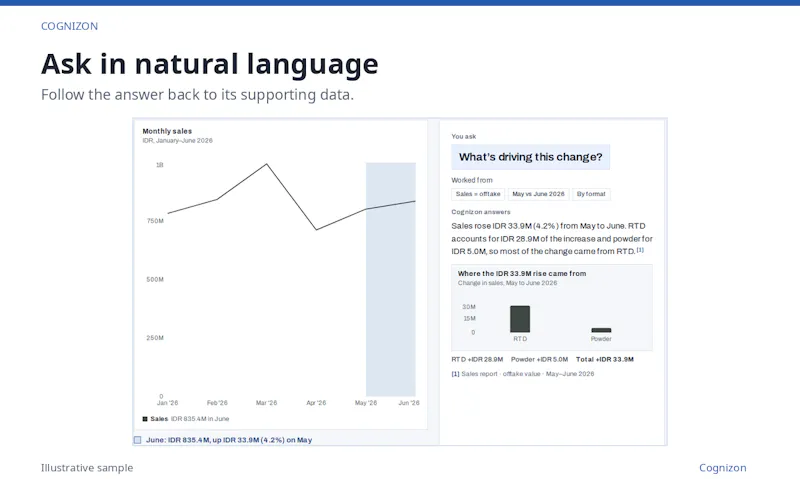
Task: Select the 'Sales = offtake' chip
Action: (x=478, y=194)
